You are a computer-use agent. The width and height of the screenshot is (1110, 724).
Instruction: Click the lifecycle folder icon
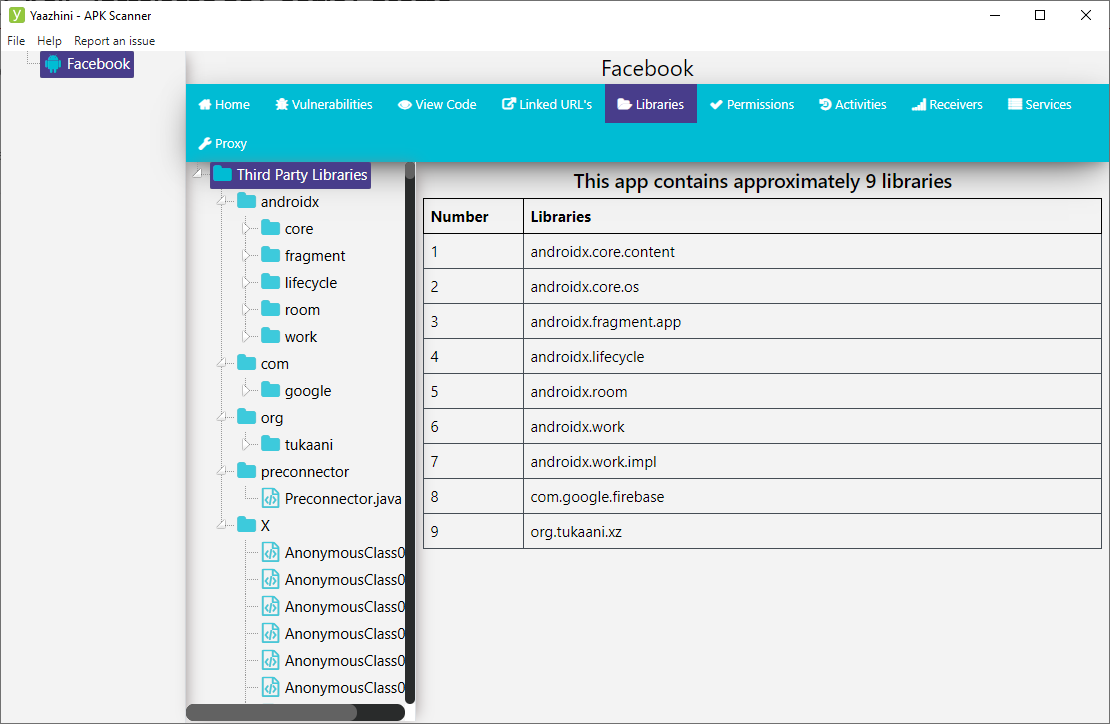(x=270, y=282)
